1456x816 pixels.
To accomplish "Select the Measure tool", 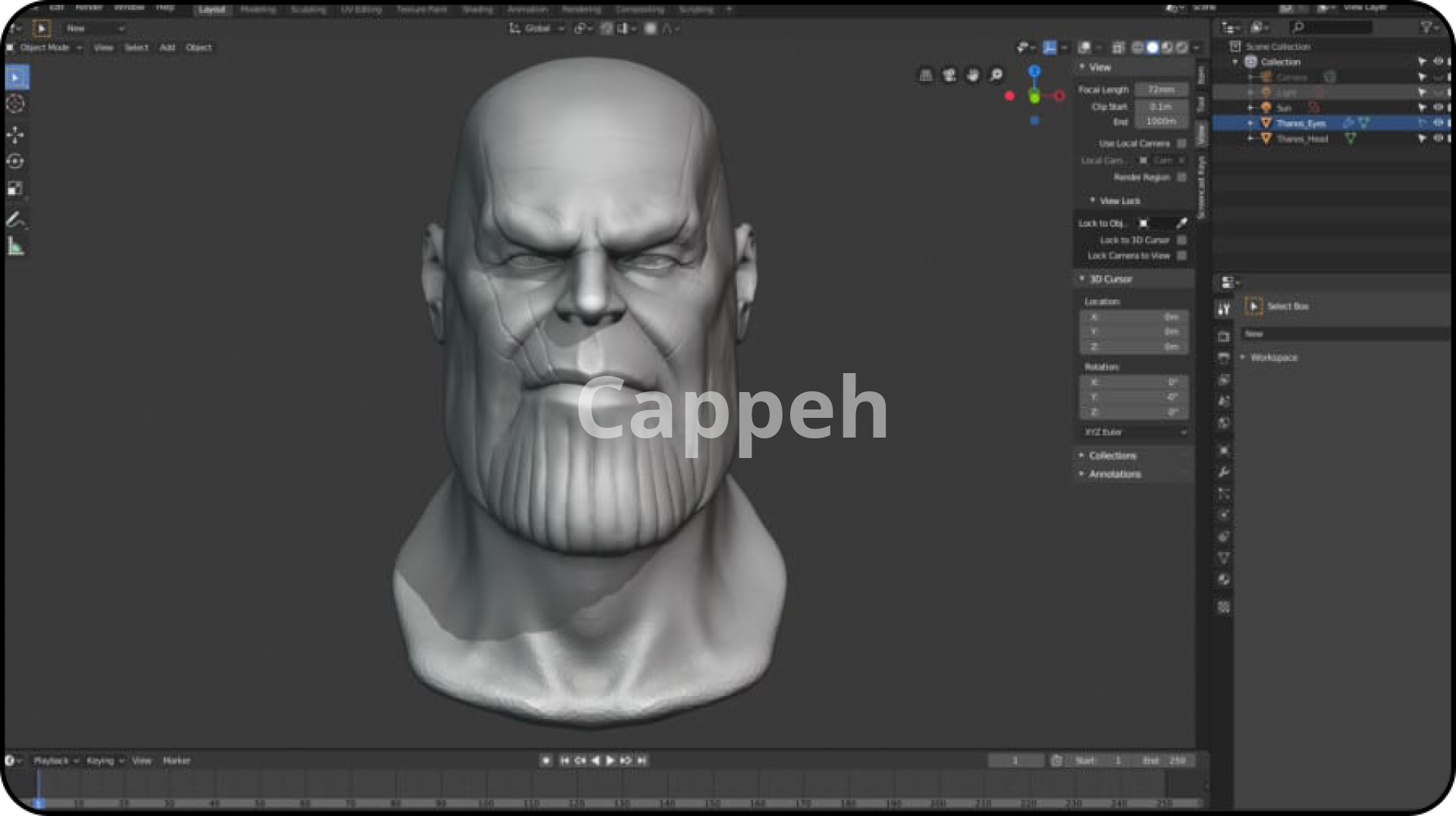I will pos(15,246).
